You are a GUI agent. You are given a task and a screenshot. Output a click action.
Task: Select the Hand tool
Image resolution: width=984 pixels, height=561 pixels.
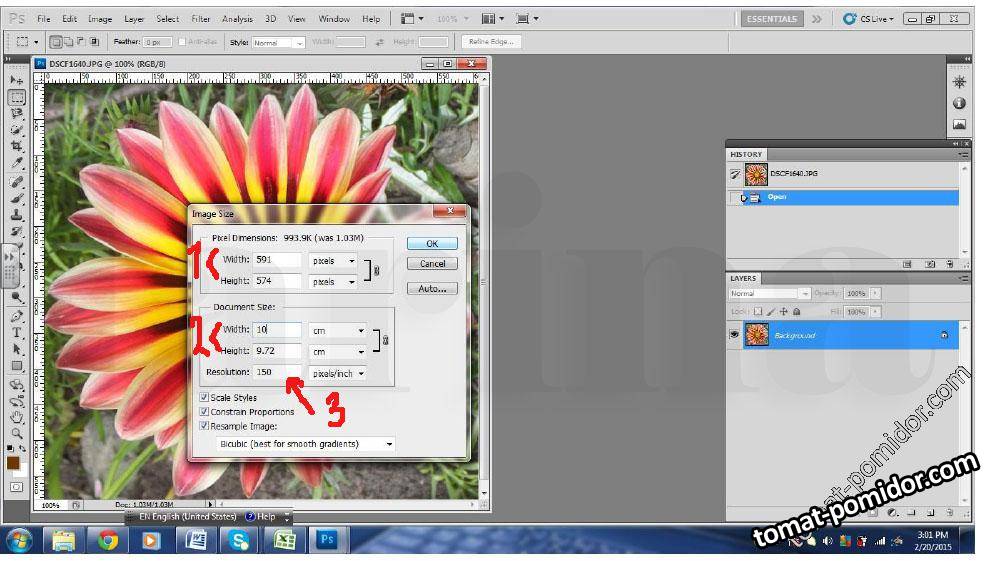click(x=17, y=416)
